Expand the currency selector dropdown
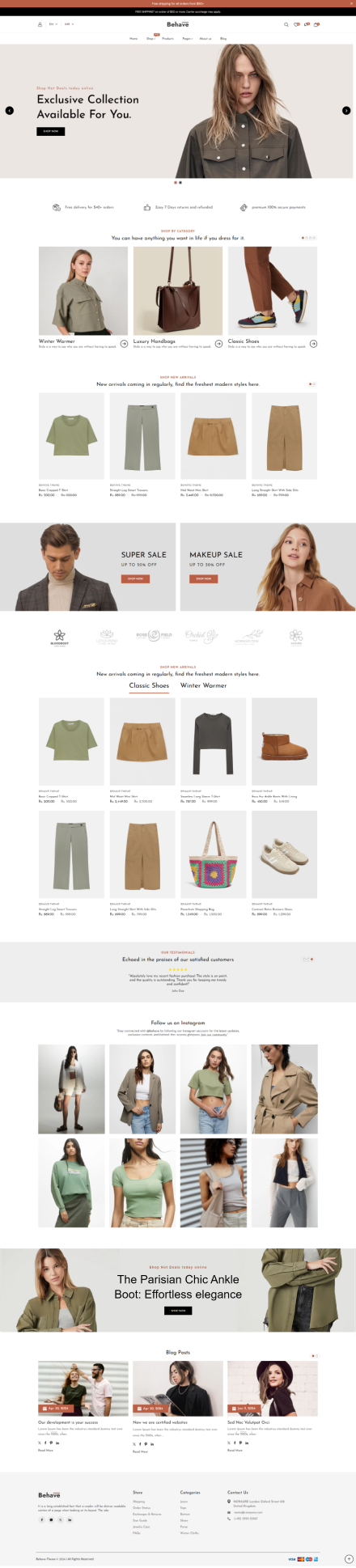Image resolution: width=356 pixels, height=1568 pixels. [x=70, y=24]
